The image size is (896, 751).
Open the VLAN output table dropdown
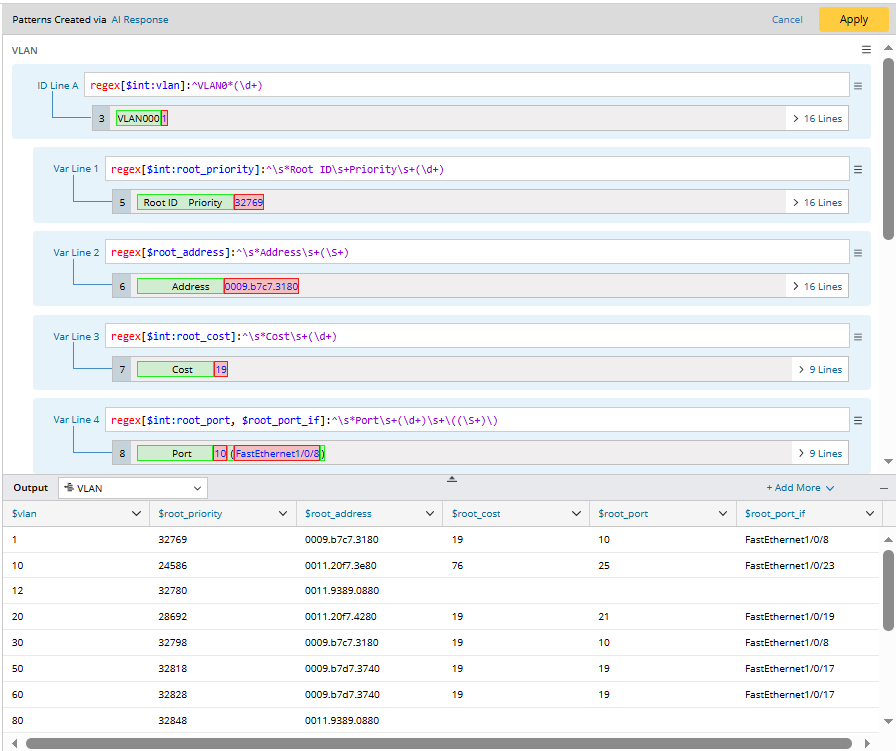coord(133,488)
